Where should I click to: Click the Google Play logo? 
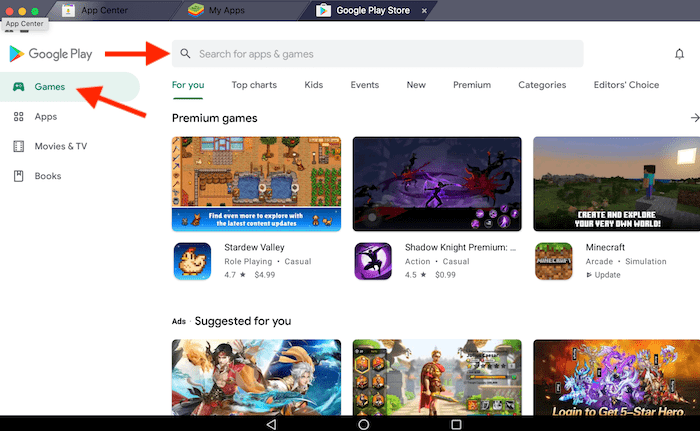(50, 54)
